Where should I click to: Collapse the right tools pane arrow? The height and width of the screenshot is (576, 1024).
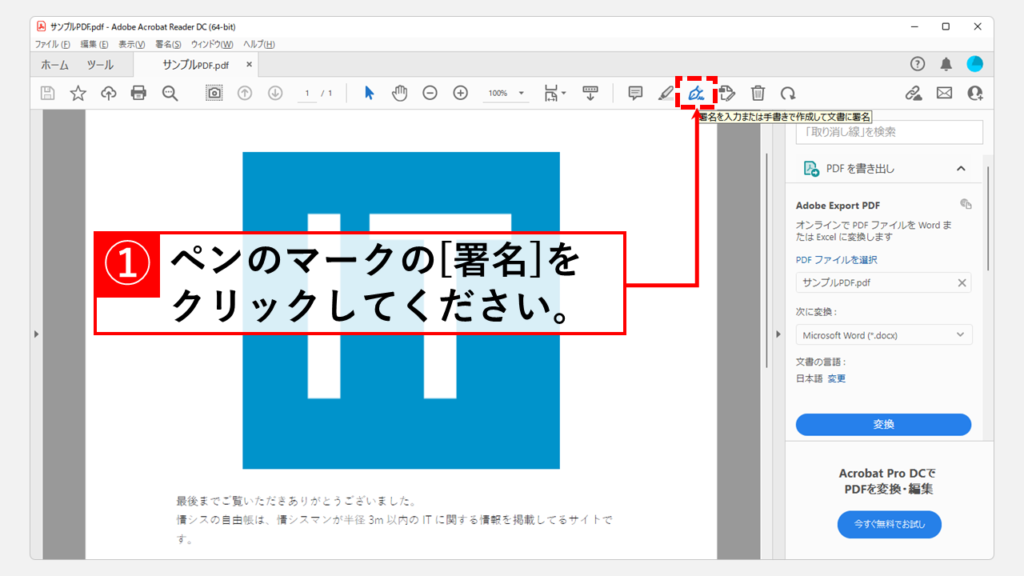tap(779, 334)
